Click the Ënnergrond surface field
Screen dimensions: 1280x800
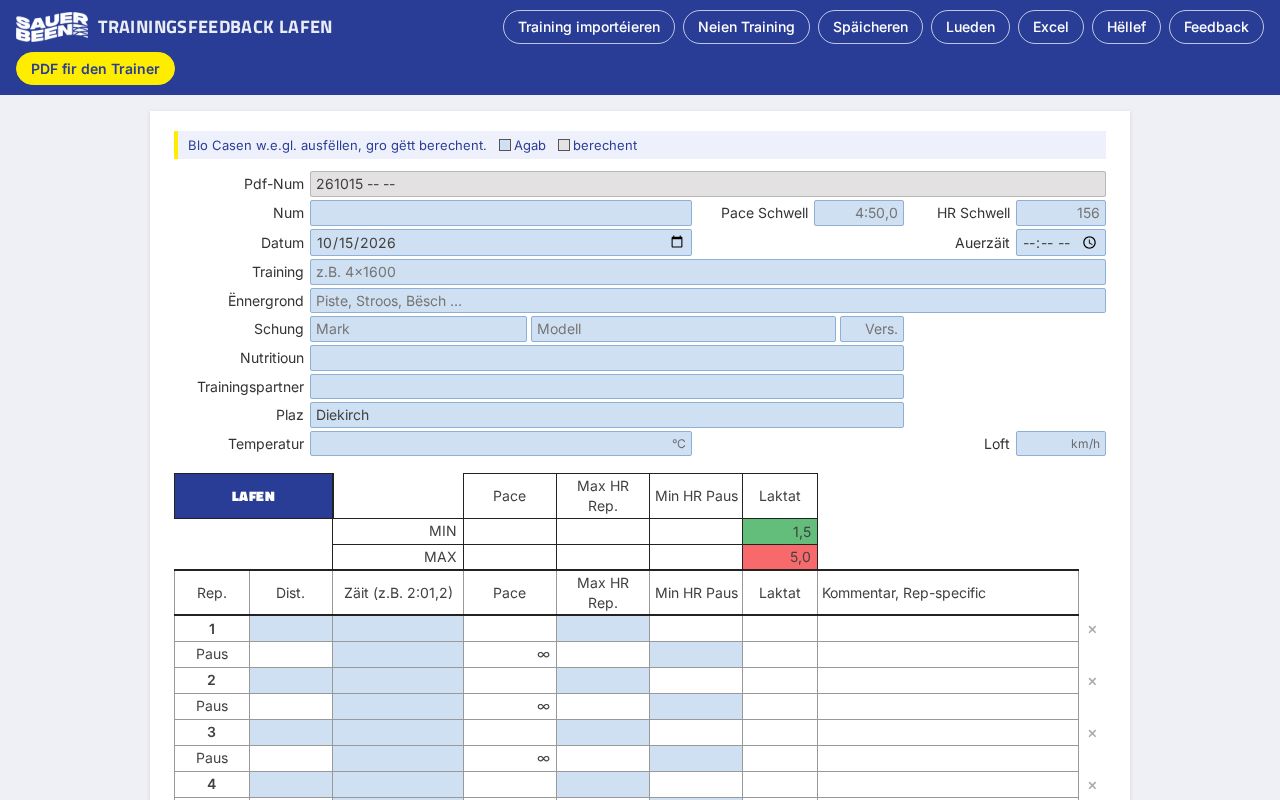(x=708, y=301)
